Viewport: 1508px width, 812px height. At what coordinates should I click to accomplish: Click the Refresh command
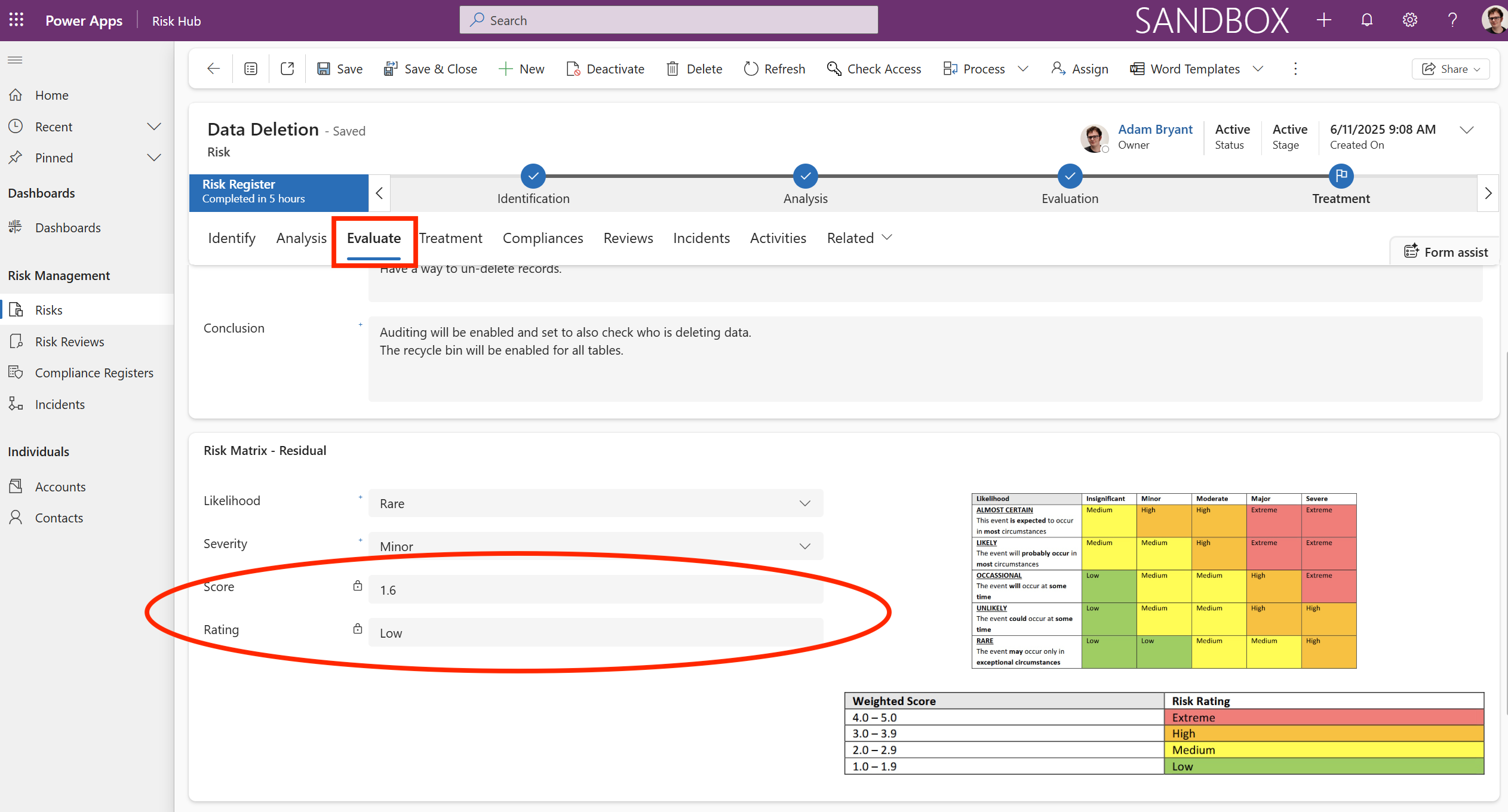(775, 69)
